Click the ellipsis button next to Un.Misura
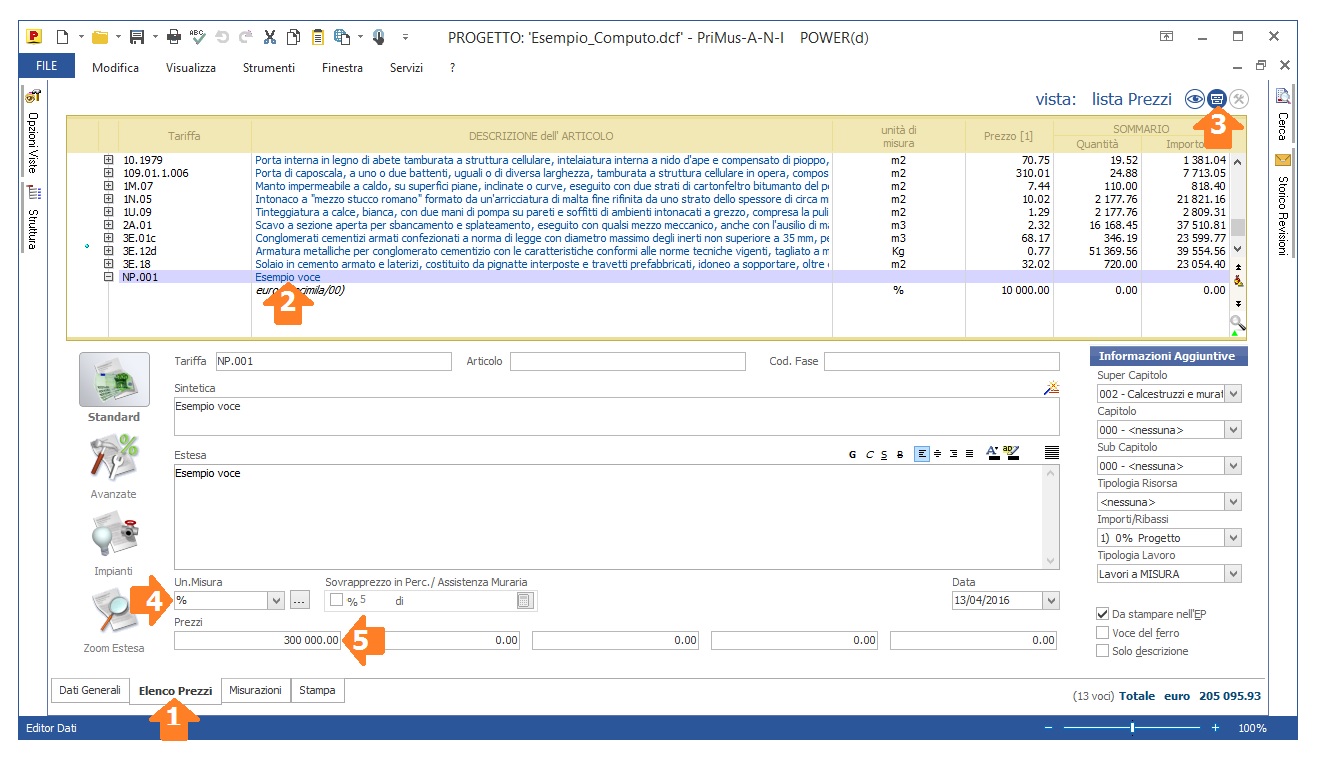This screenshot has width=1320, height=762. [x=300, y=601]
